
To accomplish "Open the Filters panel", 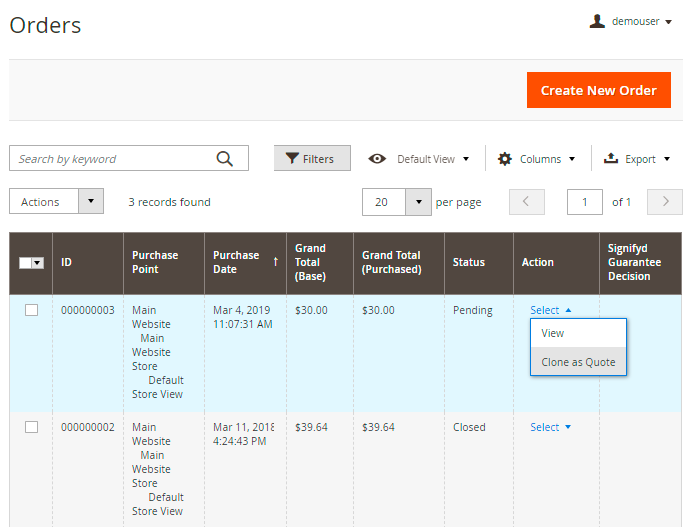I will pyautogui.click(x=311, y=158).
